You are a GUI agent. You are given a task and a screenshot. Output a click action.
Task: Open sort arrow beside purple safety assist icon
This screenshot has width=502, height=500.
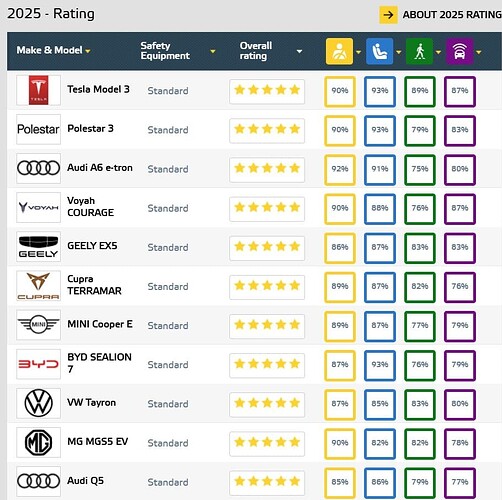[x=479, y=52]
